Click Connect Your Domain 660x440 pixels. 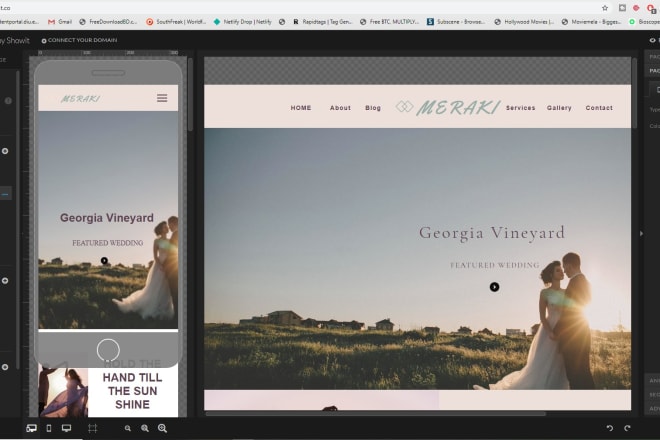pos(78,41)
